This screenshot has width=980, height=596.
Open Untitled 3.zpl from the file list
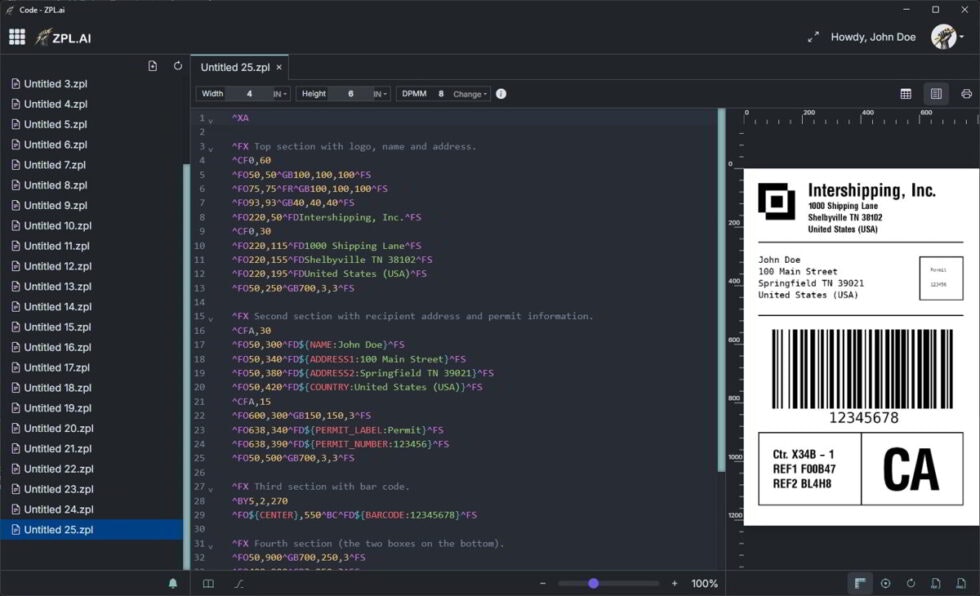[x=55, y=84]
